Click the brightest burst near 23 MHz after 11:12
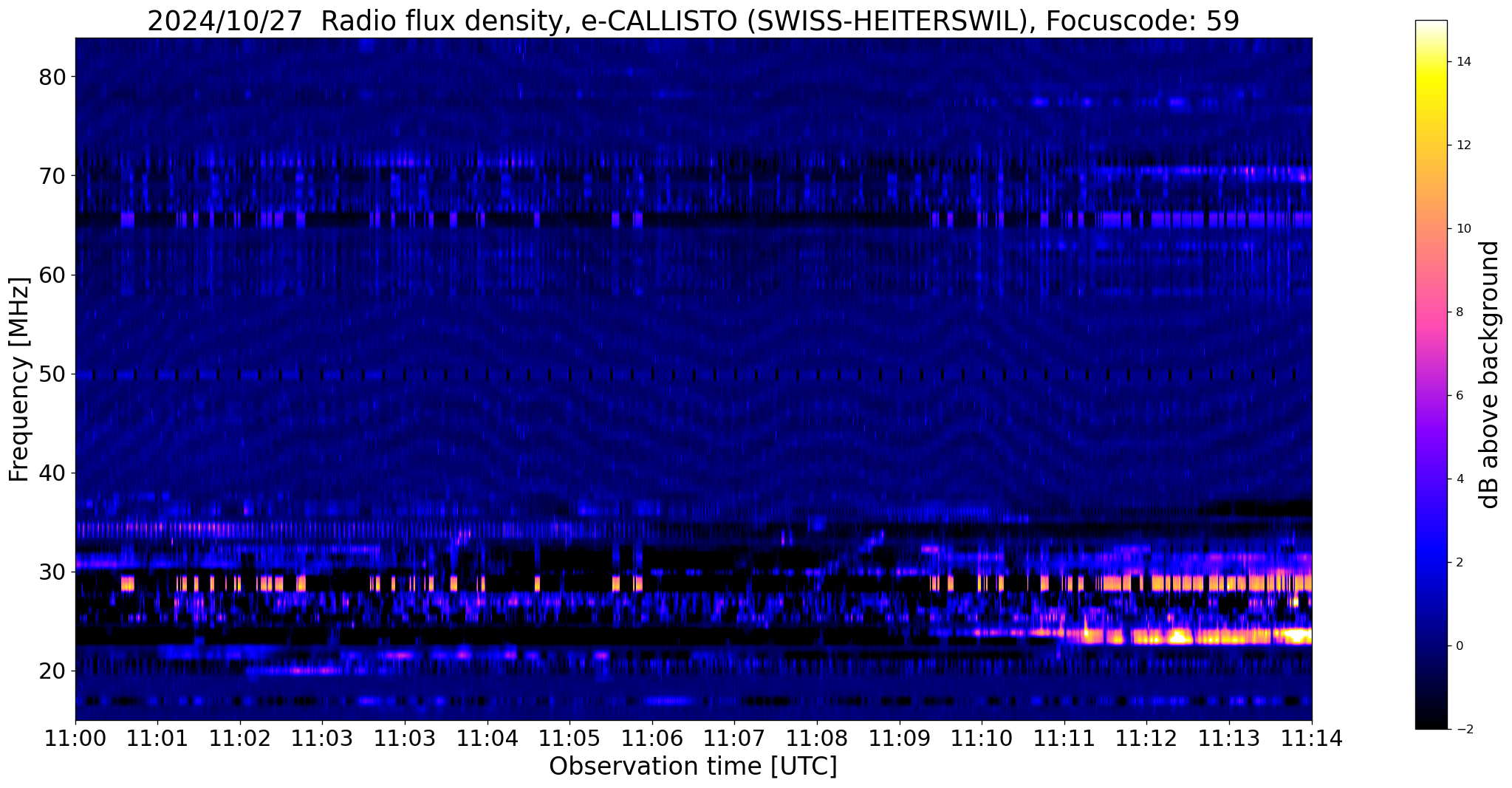This screenshot has width=1512, height=788. click(1178, 635)
